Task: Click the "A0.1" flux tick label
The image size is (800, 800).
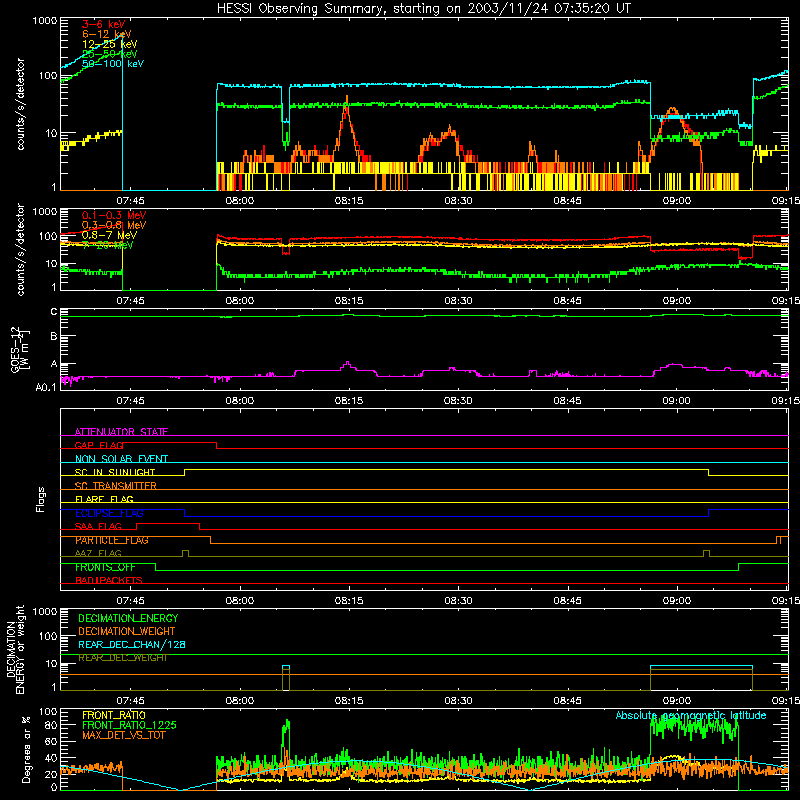Action: coord(46,387)
